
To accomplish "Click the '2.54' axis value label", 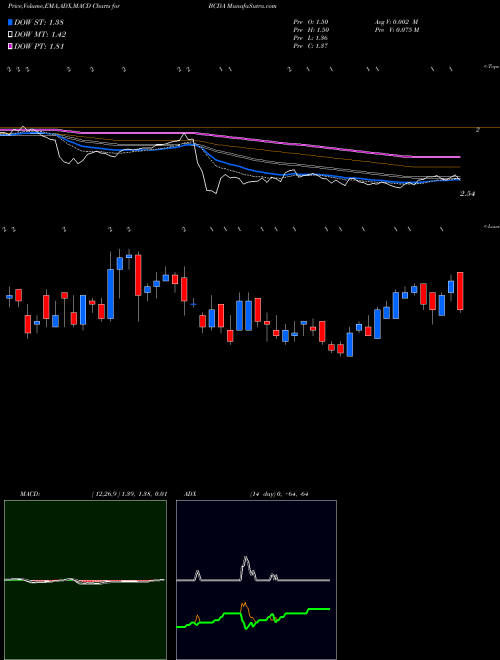I will point(467,194).
